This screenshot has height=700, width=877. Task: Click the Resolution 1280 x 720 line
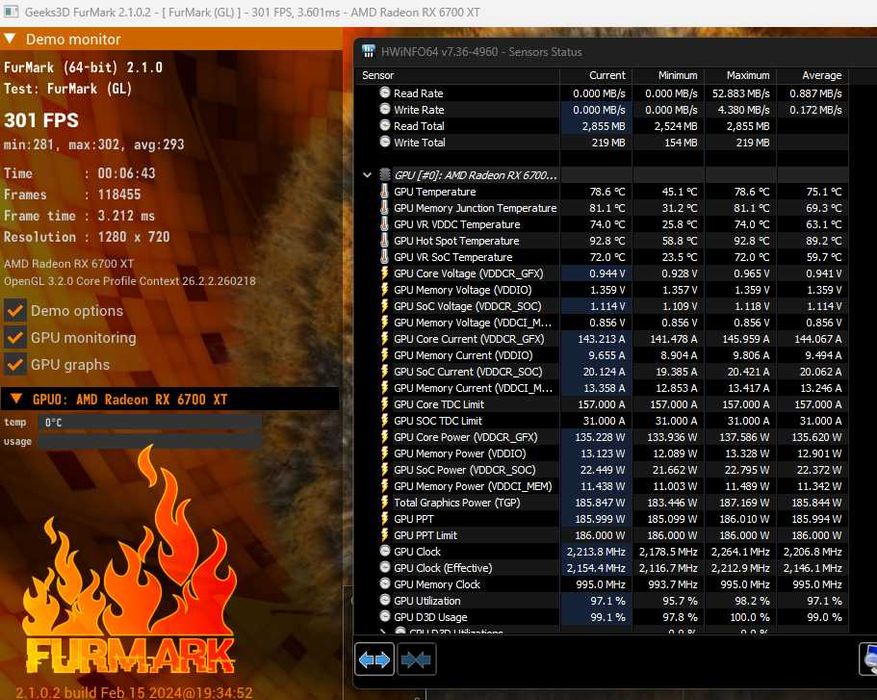click(x=87, y=237)
